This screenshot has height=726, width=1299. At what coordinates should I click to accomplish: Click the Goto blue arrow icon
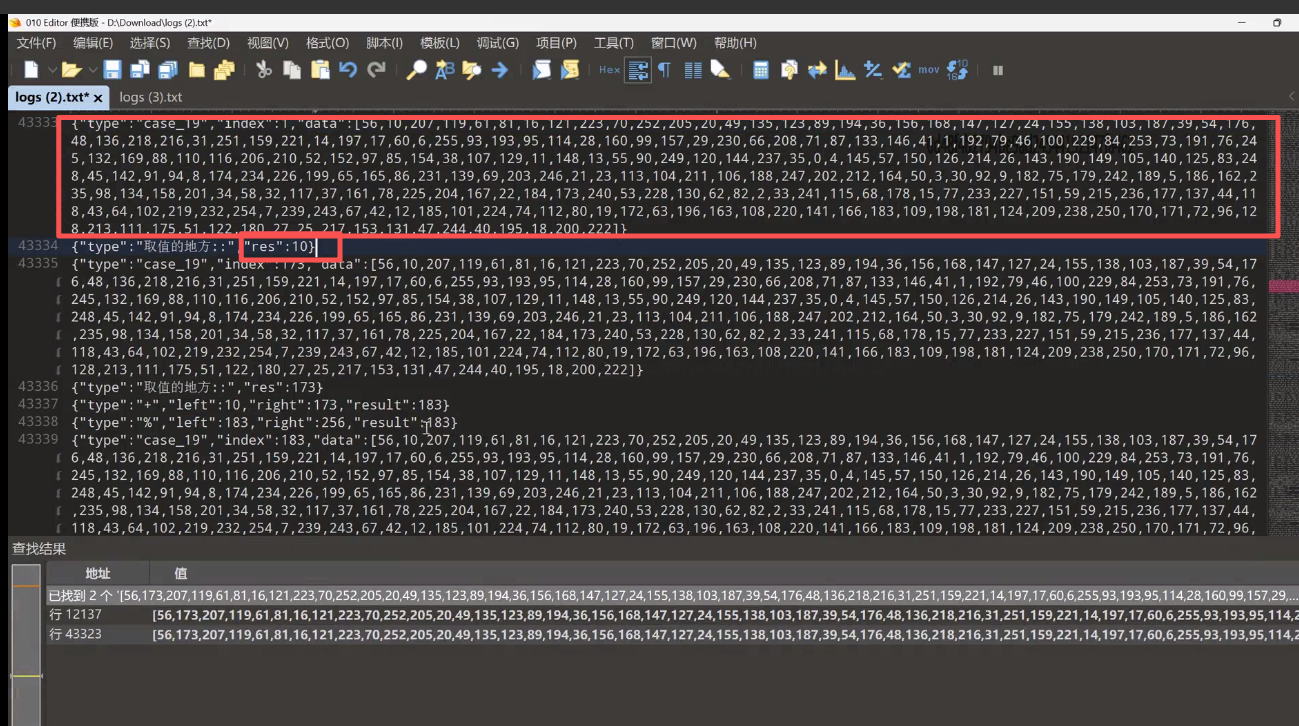499,70
